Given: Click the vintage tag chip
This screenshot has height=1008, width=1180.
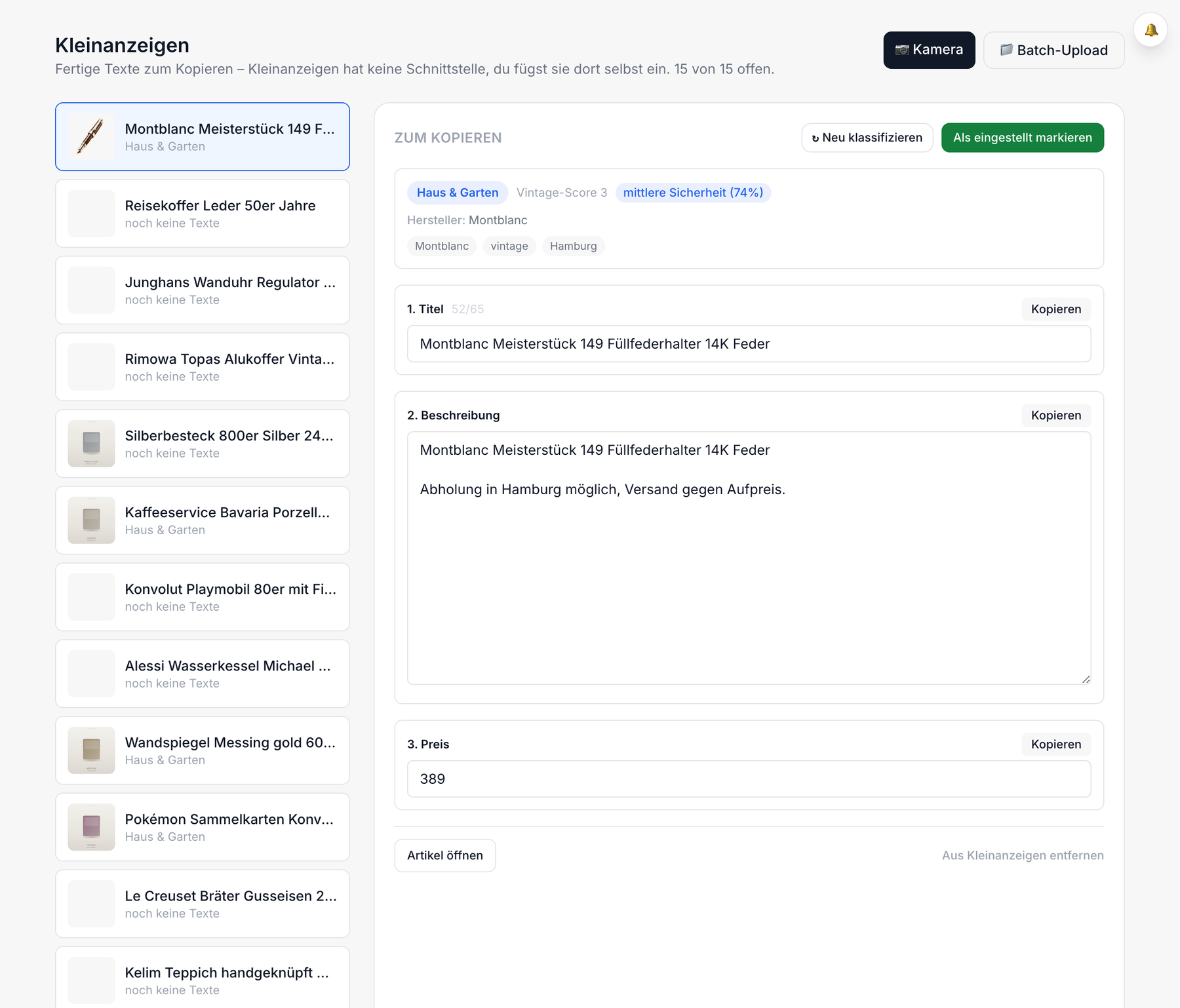Looking at the screenshot, I should [x=509, y=246].
